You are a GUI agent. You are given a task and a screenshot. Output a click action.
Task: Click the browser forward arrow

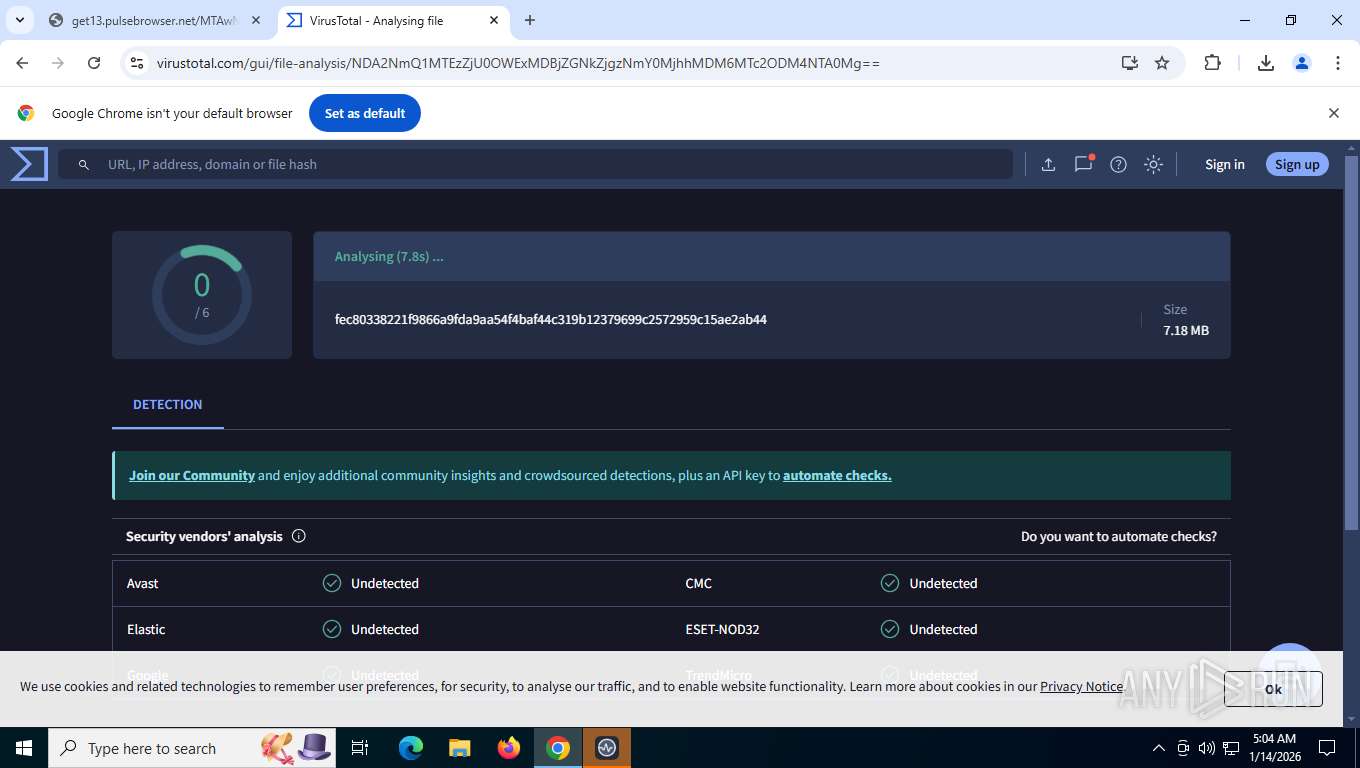58,63
